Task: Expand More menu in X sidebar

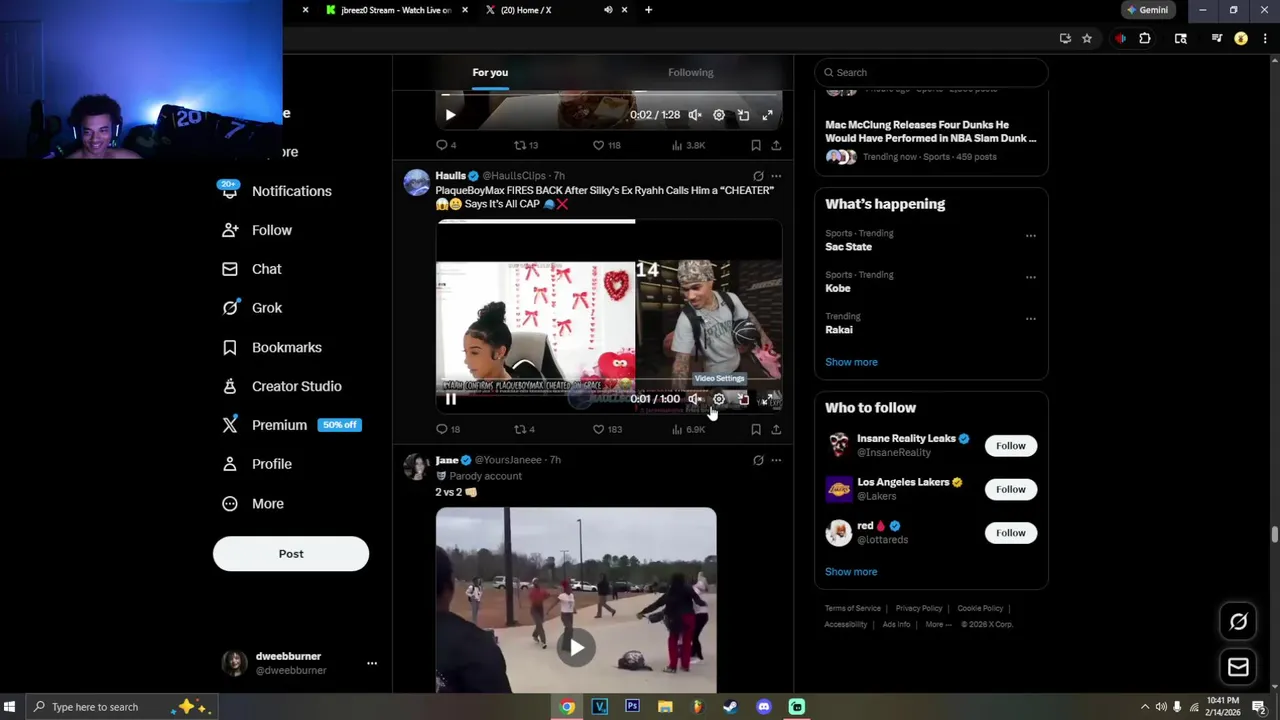Action: coord(253,504)
